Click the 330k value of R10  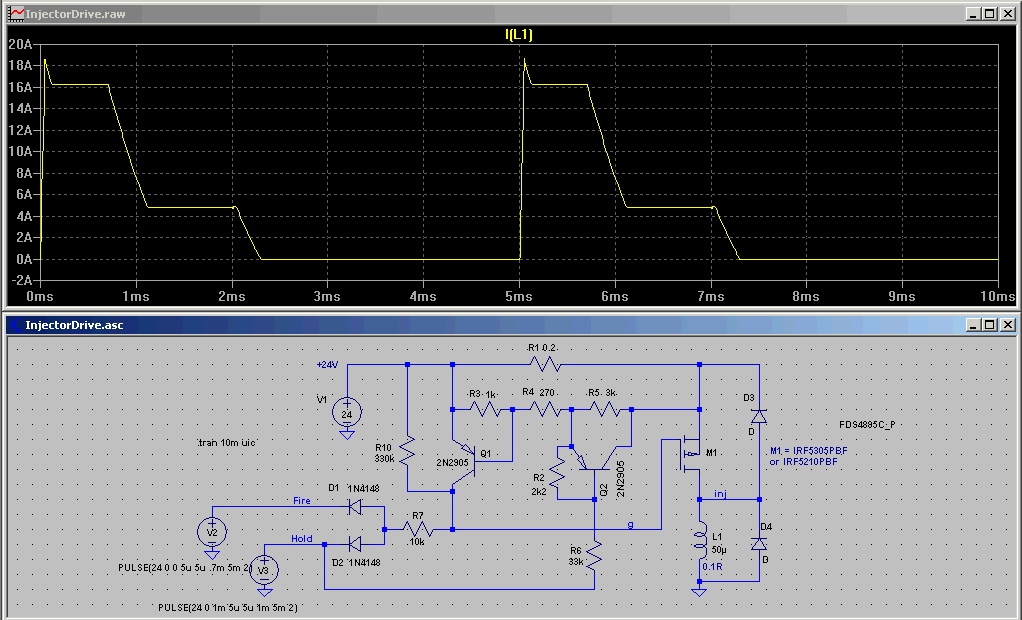coord(385,459)
